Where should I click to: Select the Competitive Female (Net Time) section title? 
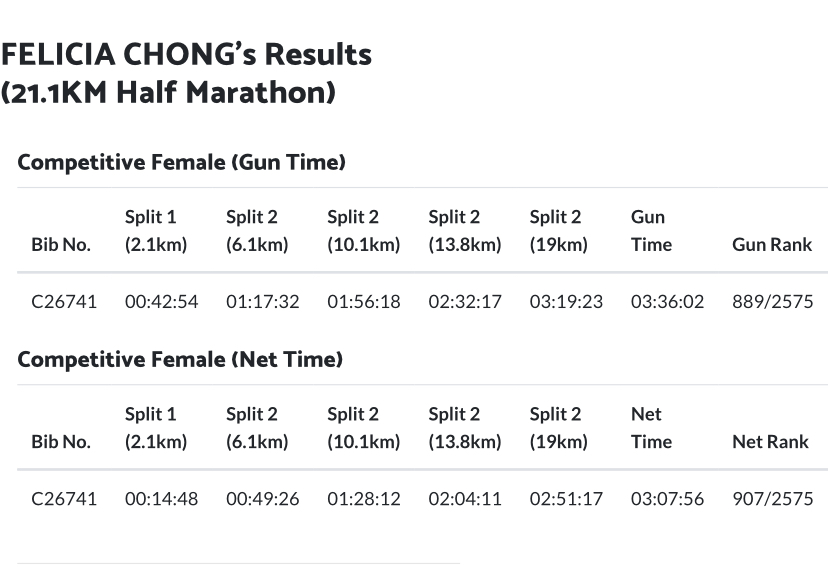click(180, 359)
